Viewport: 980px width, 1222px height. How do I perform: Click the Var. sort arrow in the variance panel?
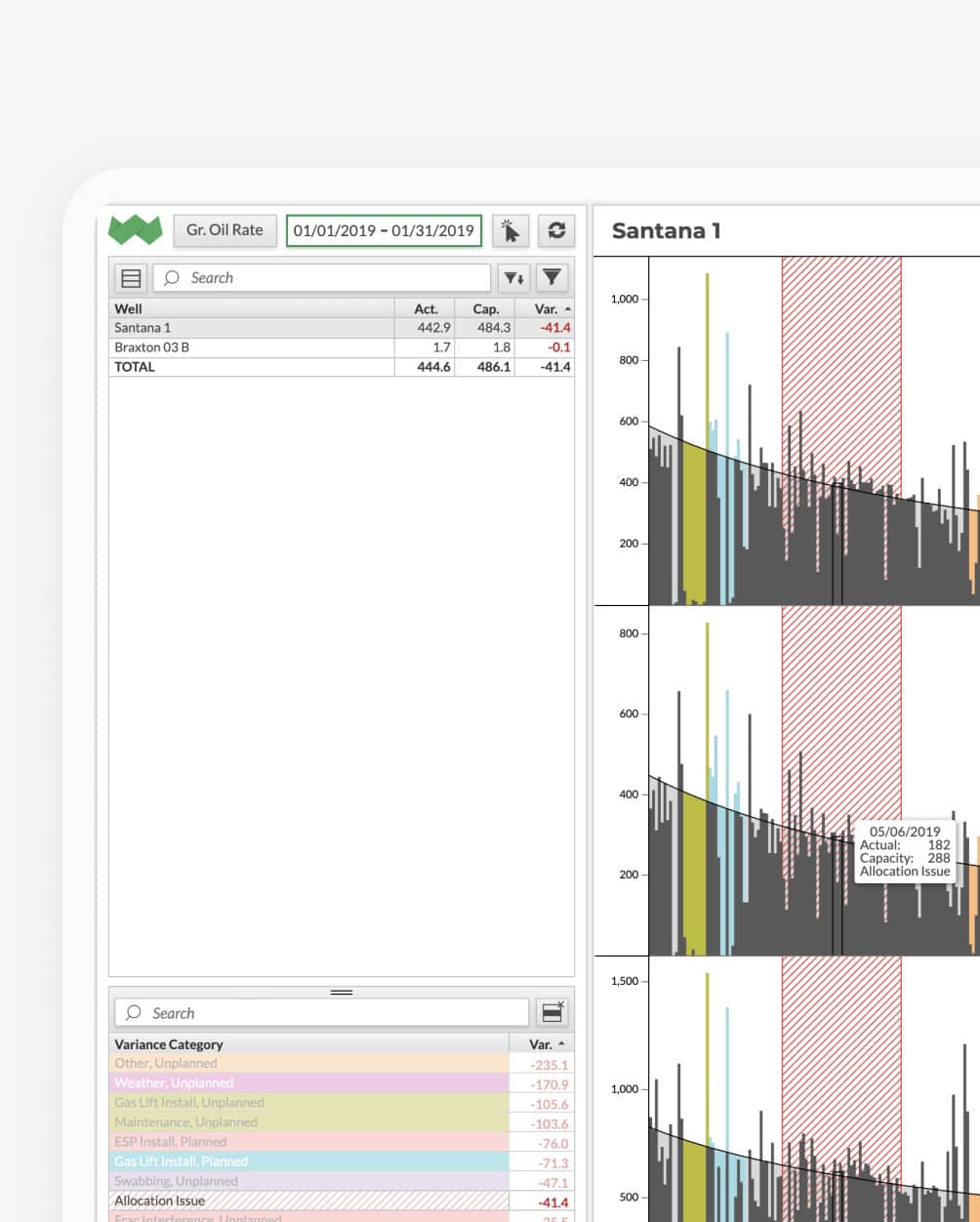coord(561,1043)
